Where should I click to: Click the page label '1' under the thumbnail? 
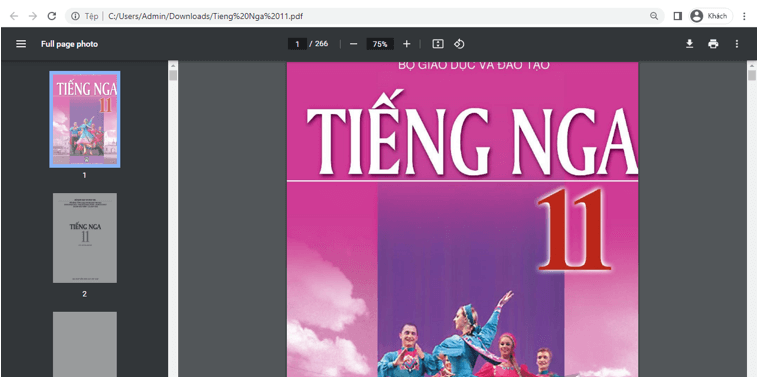point(84,175)
